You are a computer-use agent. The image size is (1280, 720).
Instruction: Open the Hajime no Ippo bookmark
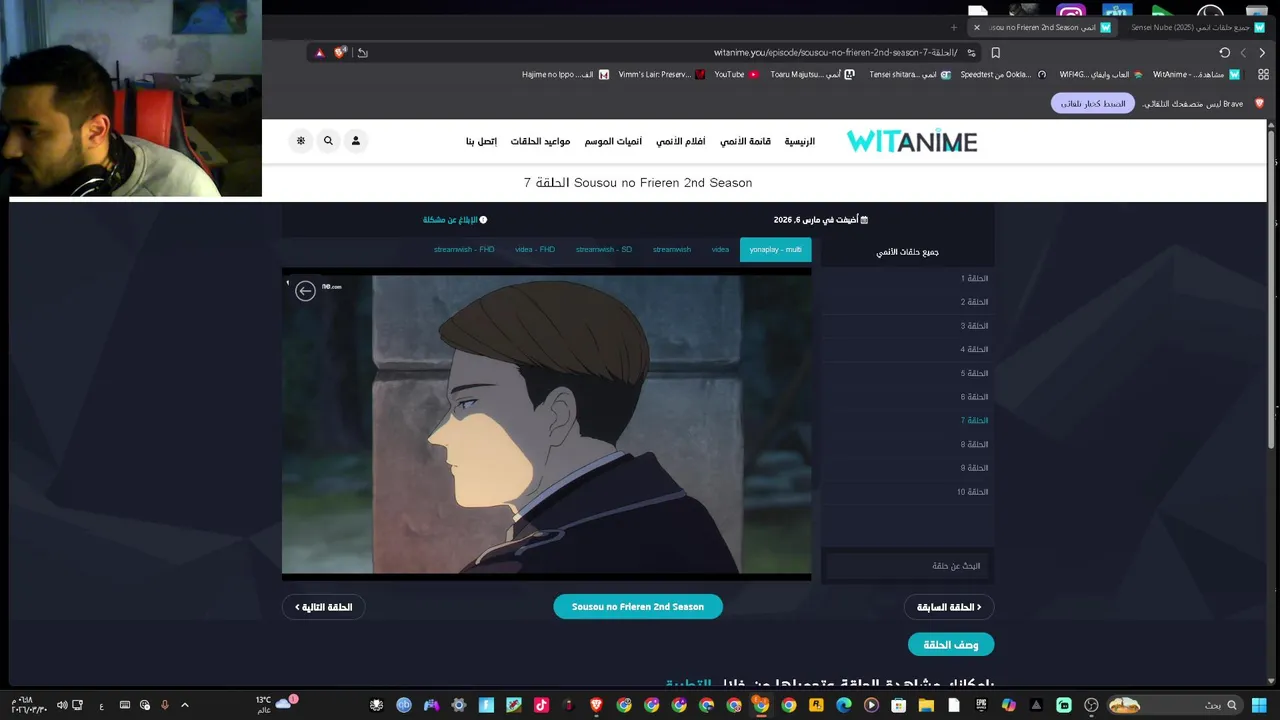click(565, 75)
